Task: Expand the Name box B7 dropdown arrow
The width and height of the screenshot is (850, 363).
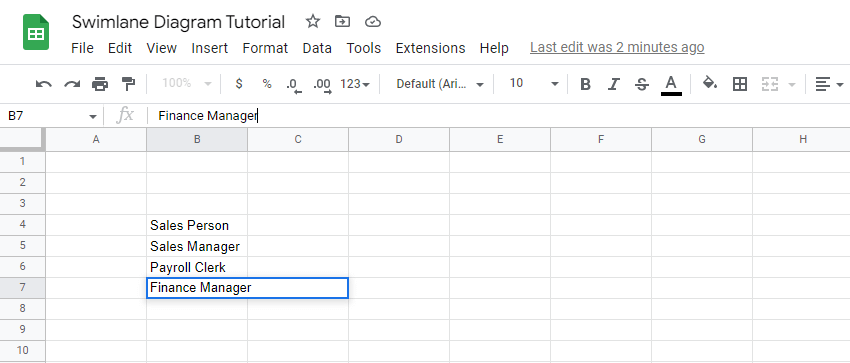Action: tap(93, 116)
